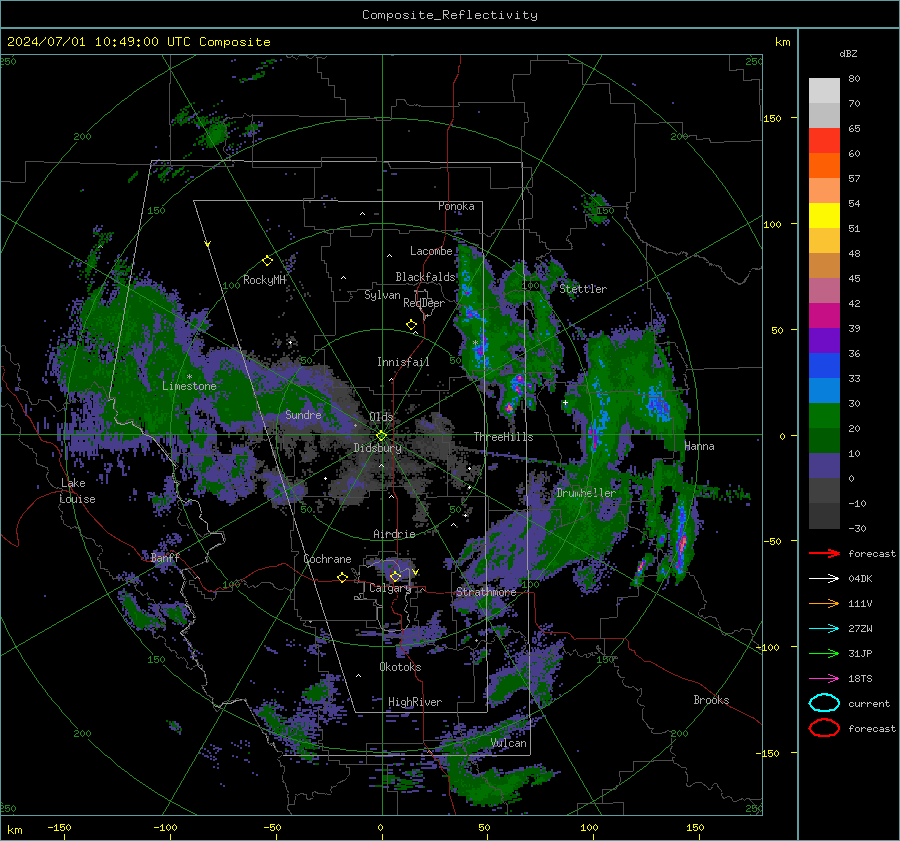Select the Strathmore label
The image size is (900, 841).
click(486, 591)
